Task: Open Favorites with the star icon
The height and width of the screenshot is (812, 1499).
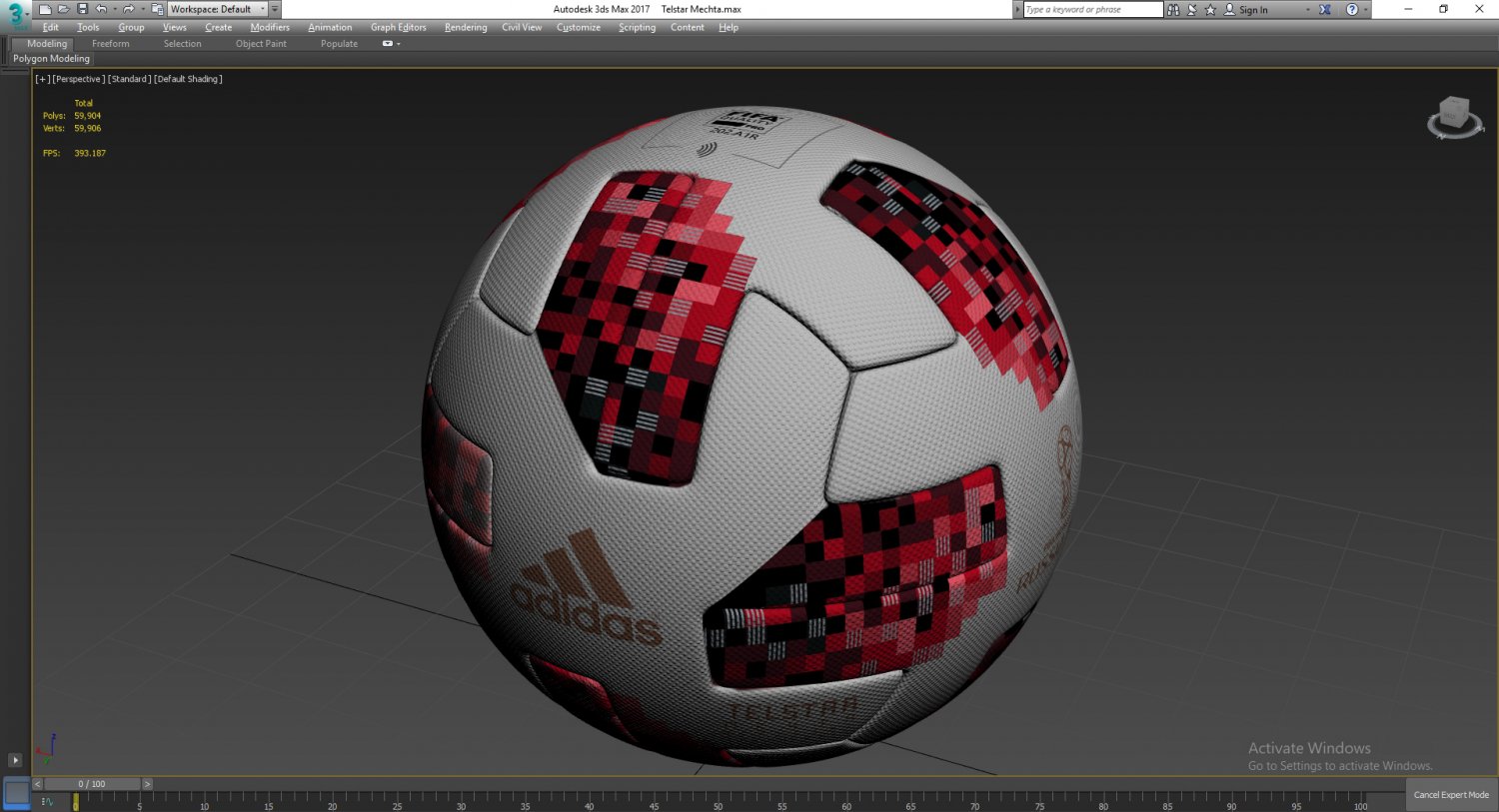Action: pyautogui.click(x=1210, y=9)
